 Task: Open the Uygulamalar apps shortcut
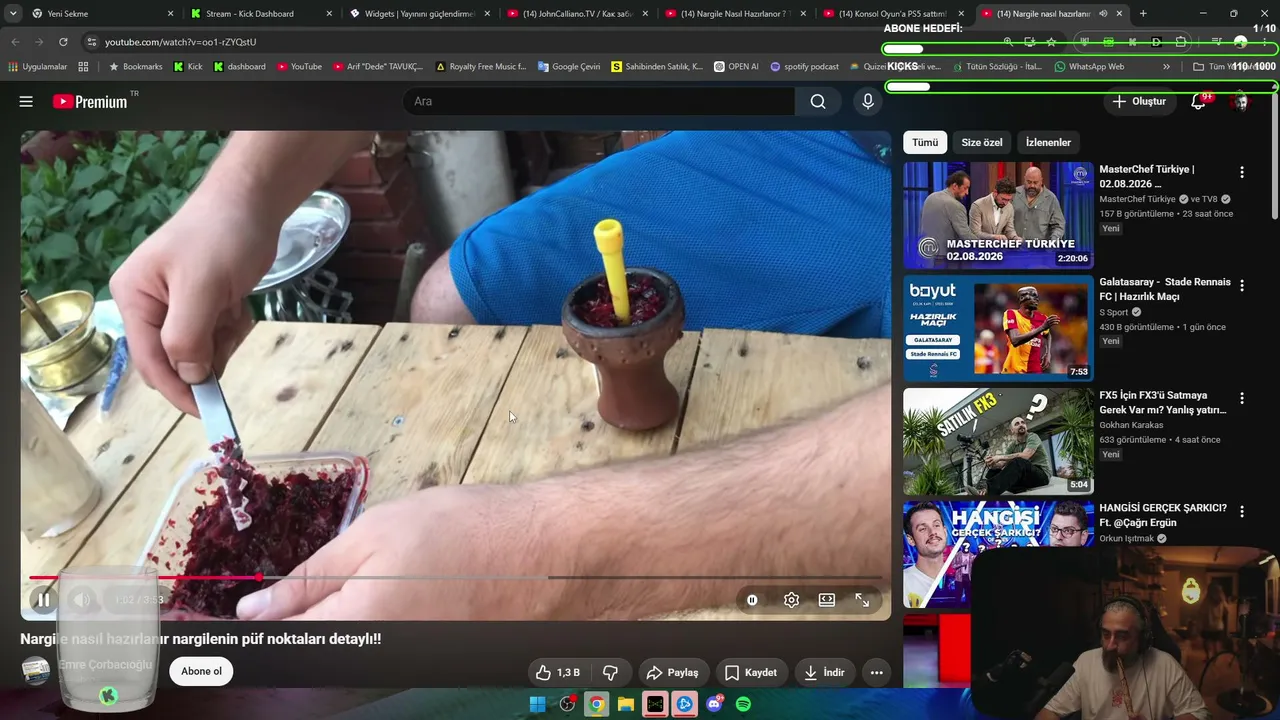38,67
